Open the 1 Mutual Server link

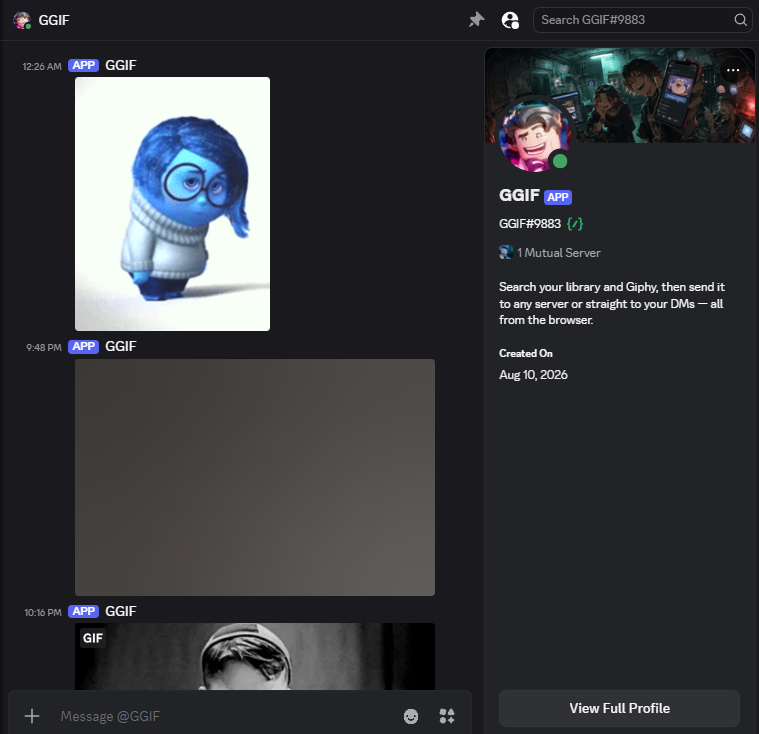coord(549,253)
